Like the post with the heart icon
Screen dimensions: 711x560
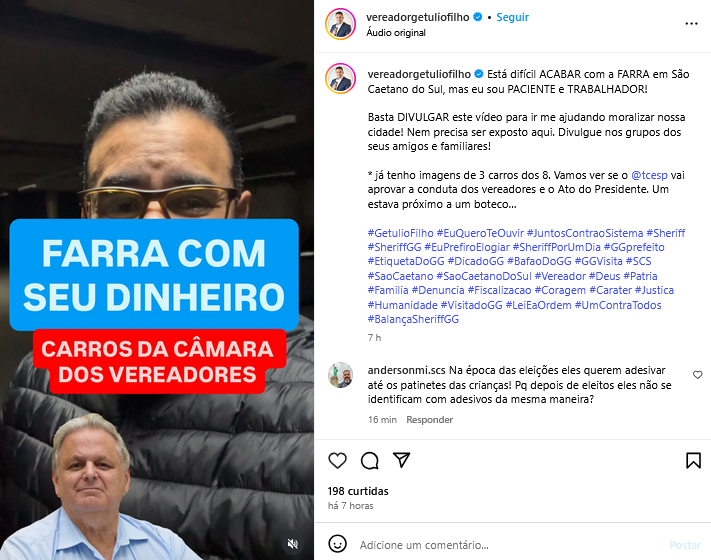(337, 460)
